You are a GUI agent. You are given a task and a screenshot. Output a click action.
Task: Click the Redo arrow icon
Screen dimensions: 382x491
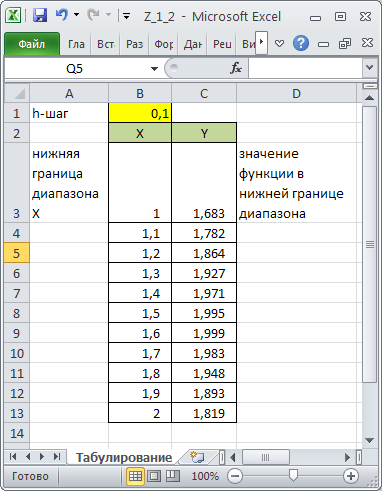pos(93,15)
